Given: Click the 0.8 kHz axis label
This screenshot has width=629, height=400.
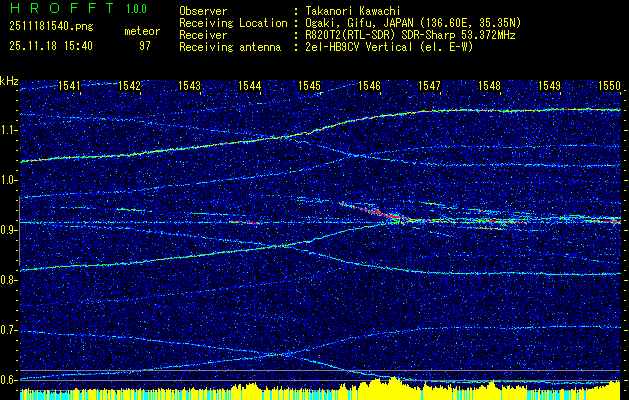Looking at the screenshot, I should click(x=9, y=280).
